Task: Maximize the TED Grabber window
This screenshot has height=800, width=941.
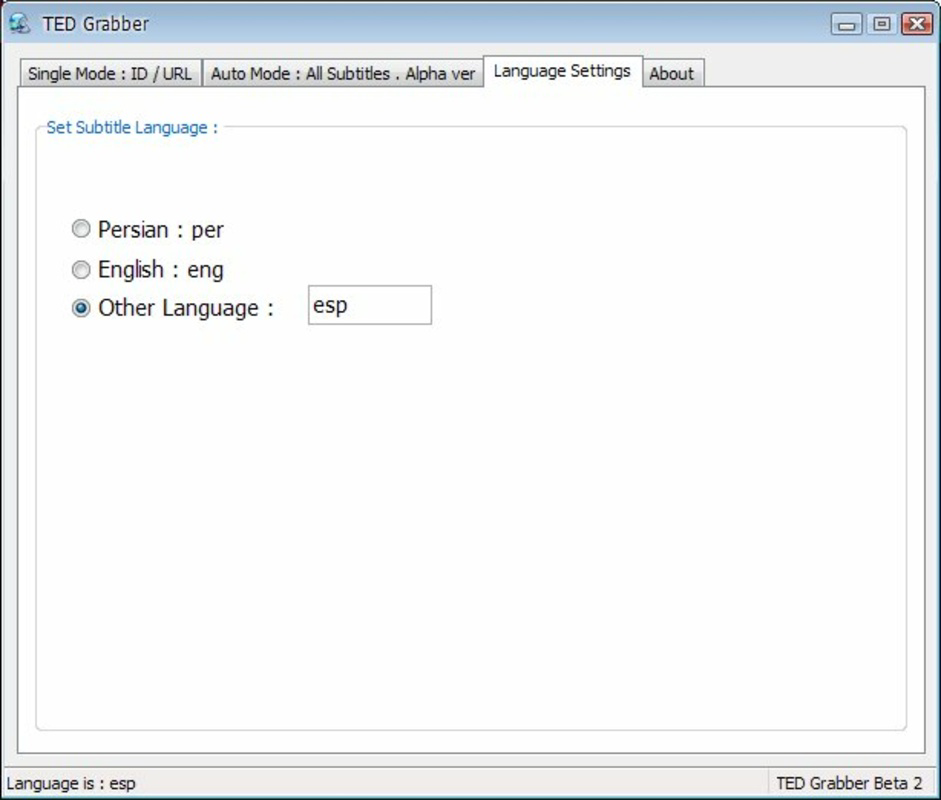Action: point(882,24)
